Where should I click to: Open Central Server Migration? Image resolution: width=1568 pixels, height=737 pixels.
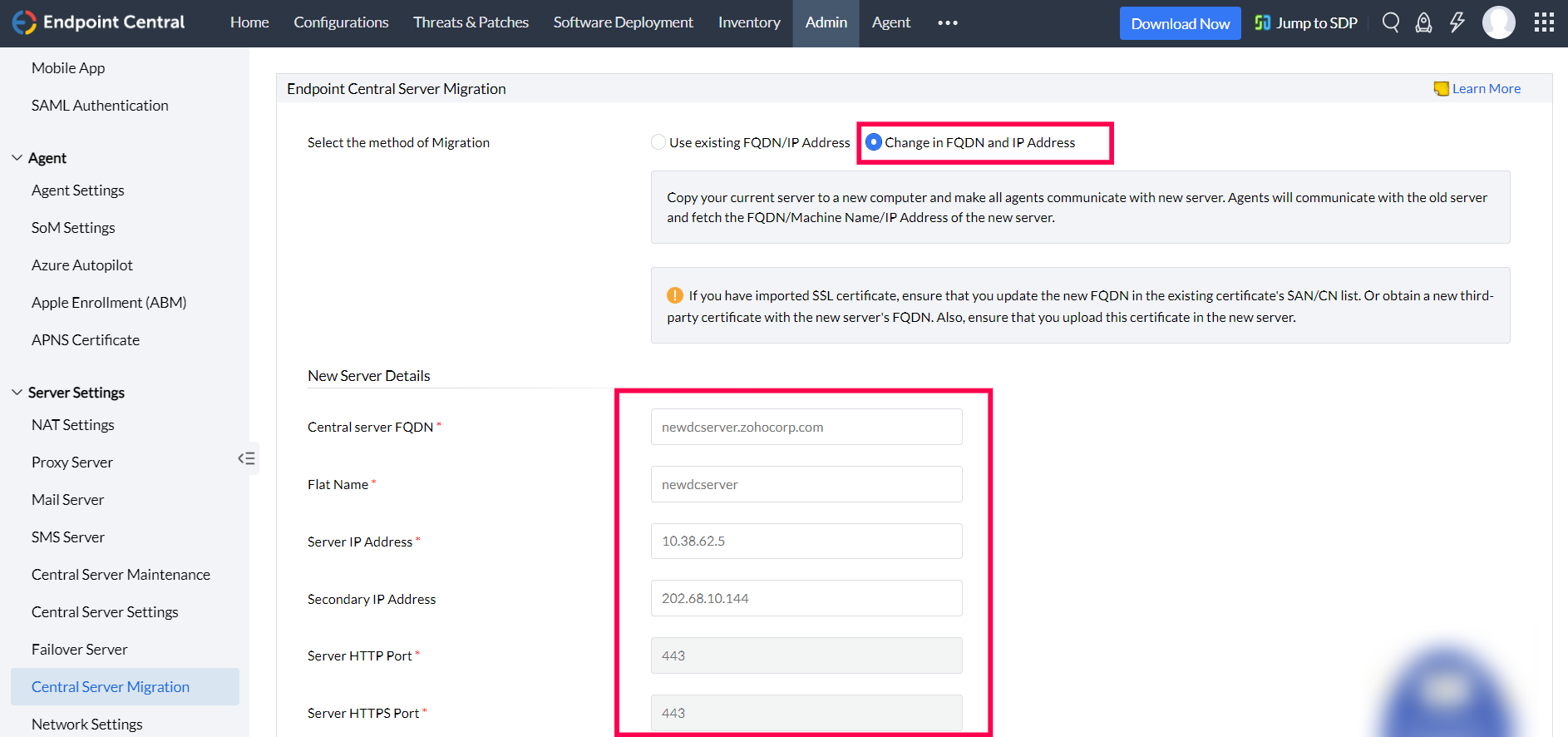pyautogui.click(x=125, y=687)
